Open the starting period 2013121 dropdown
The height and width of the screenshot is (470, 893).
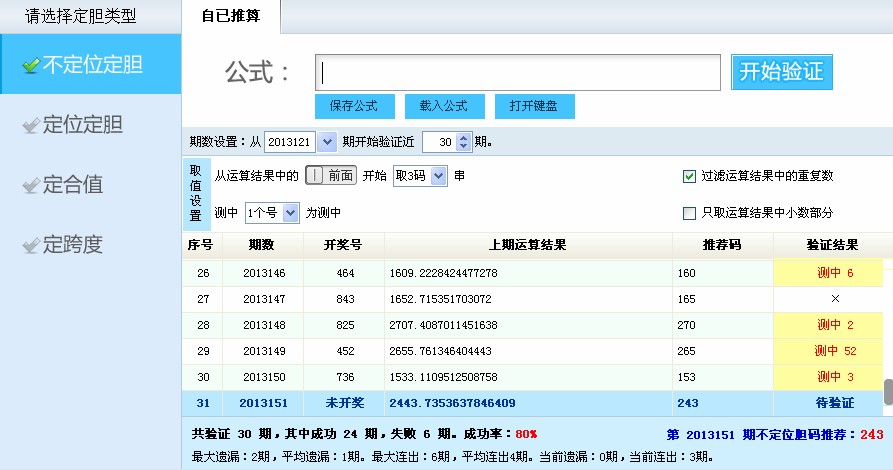pos(327,142)
